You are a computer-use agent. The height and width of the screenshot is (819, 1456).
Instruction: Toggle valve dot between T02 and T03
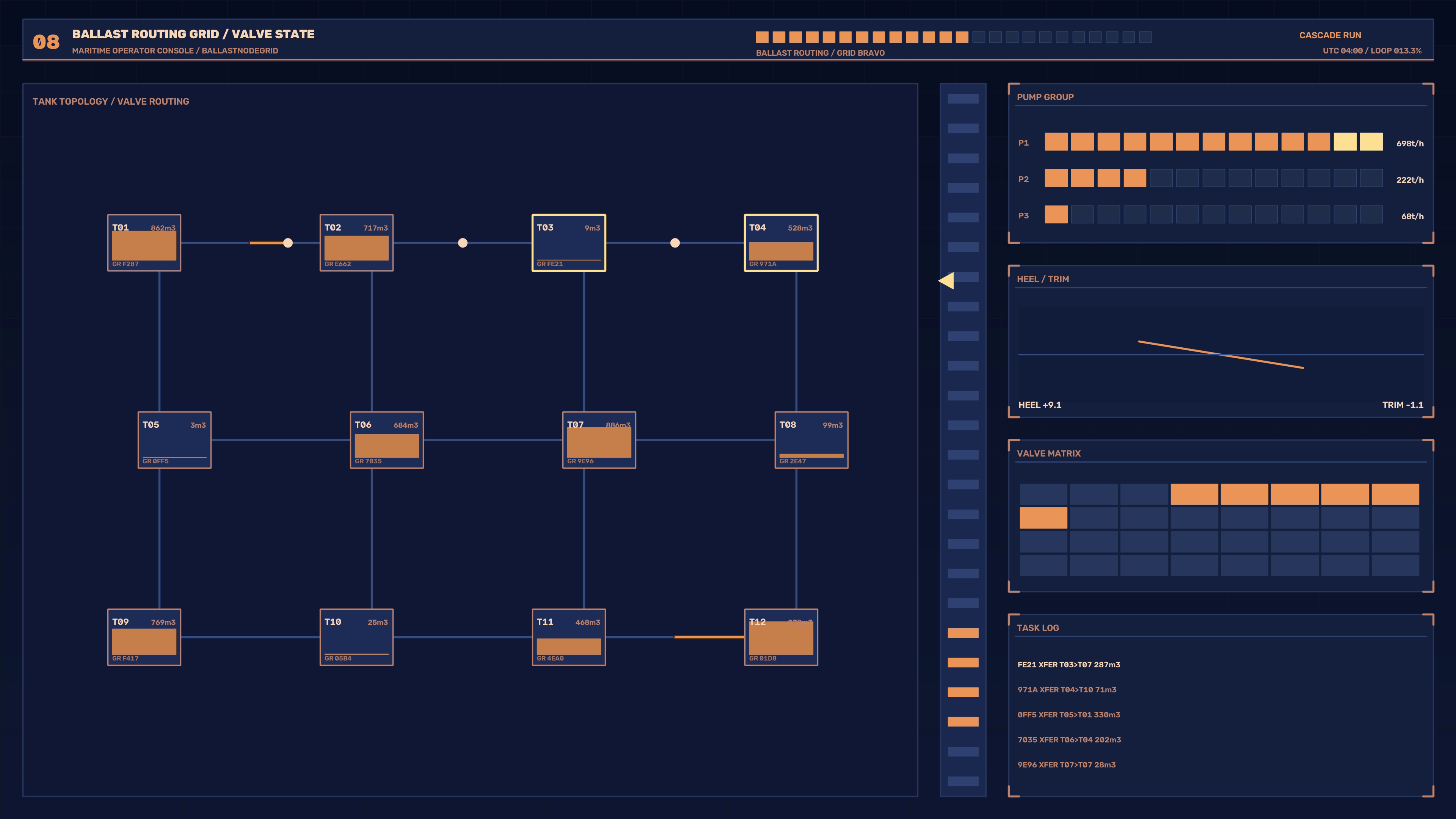(x=462, y=243)
